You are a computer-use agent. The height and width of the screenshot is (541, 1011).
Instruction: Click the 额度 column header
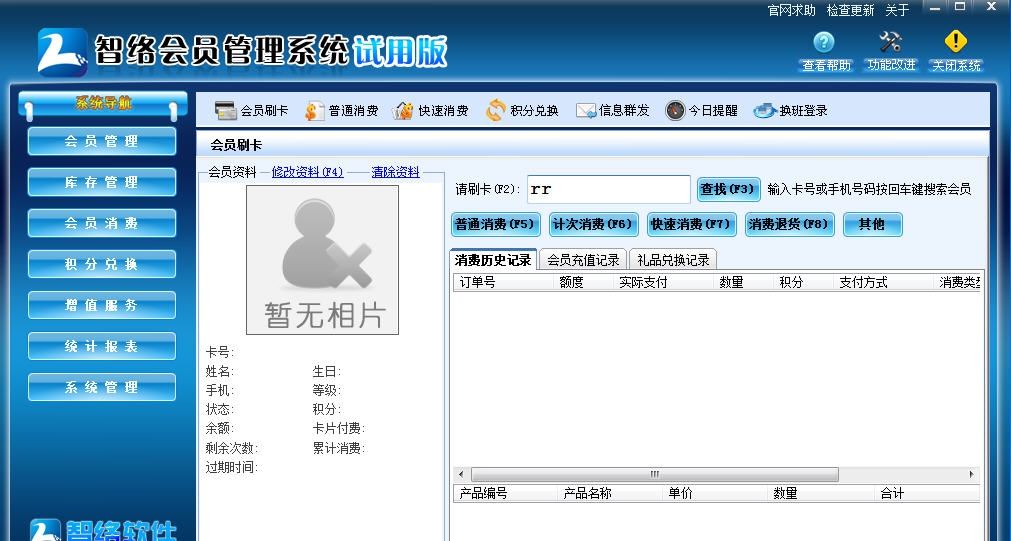pos(583,282)
